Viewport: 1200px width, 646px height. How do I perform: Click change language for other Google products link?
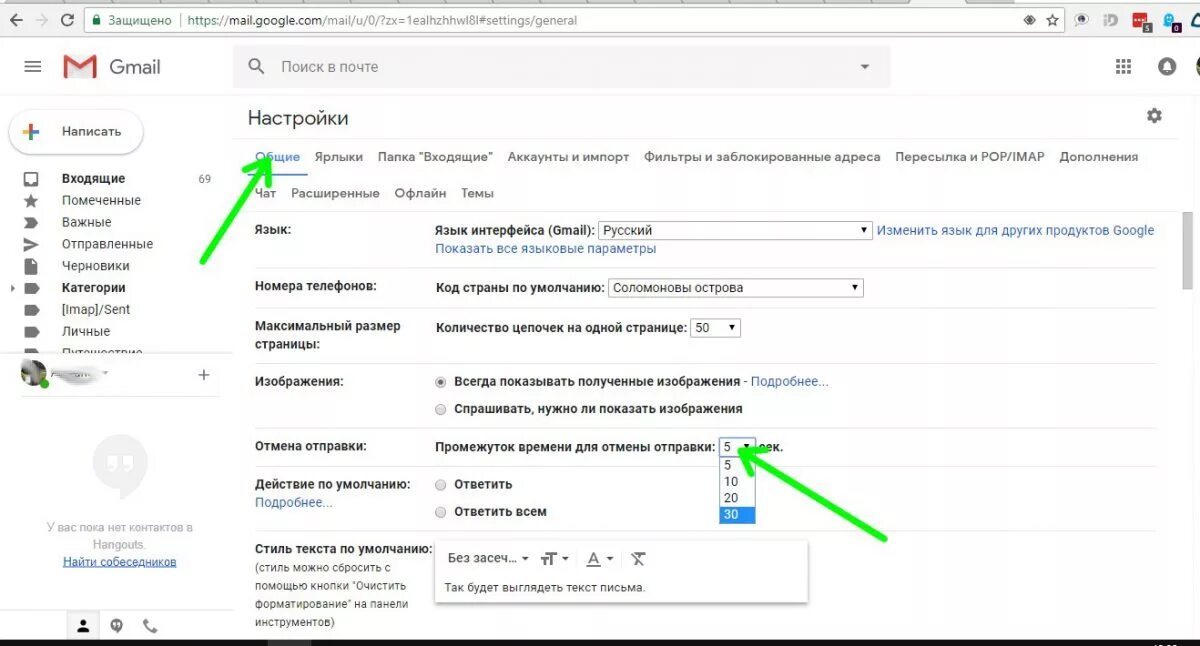[1015, 230]
